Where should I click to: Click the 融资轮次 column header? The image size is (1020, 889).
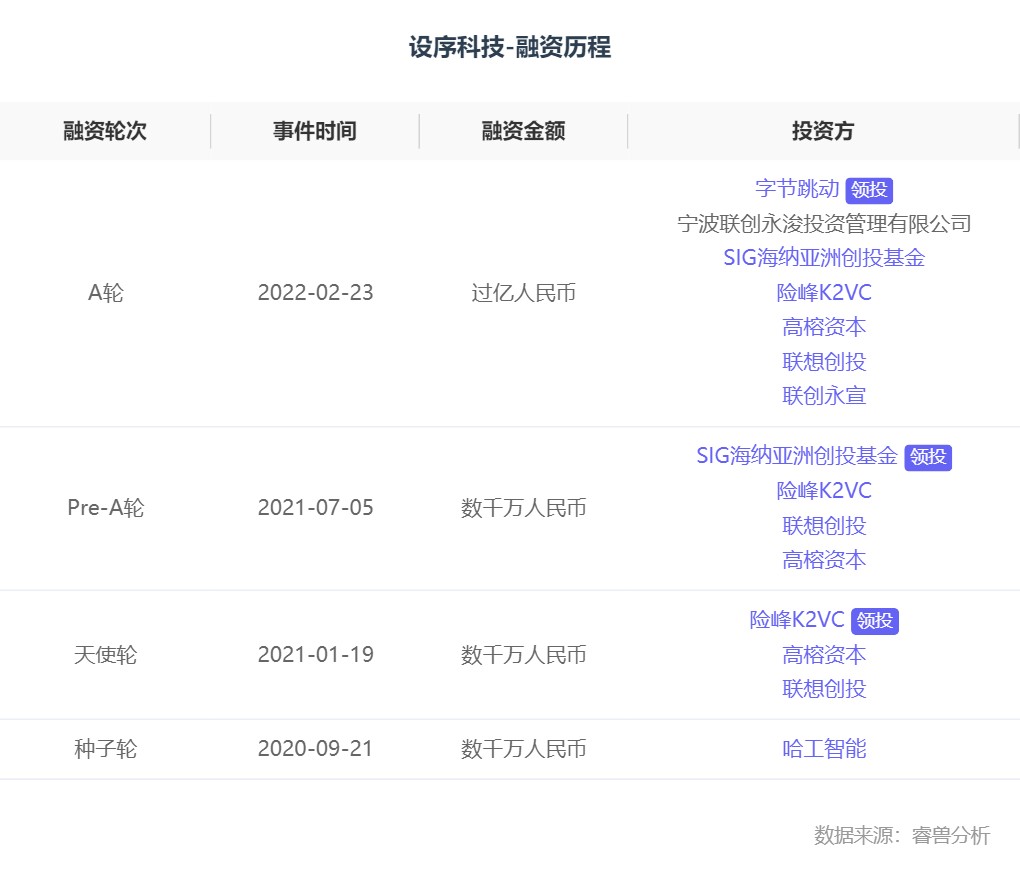[x=105, y=131]
